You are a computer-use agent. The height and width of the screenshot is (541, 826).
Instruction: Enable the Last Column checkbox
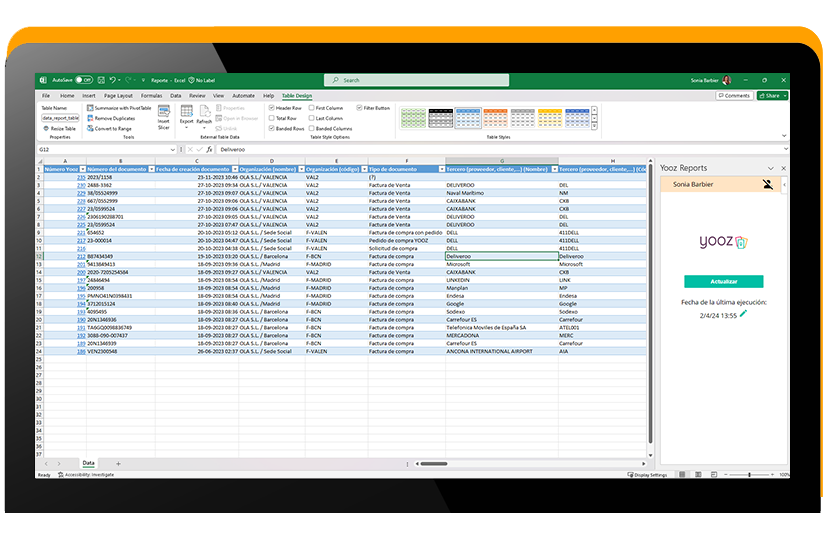pos(311,119)
